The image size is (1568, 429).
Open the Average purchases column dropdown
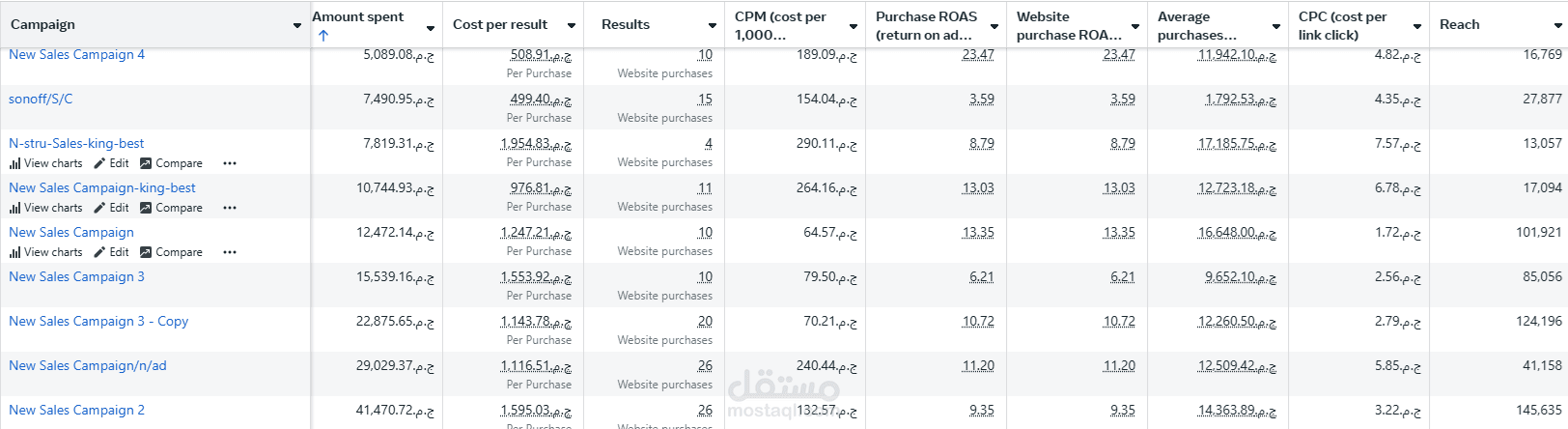(x=1276, y=26)
